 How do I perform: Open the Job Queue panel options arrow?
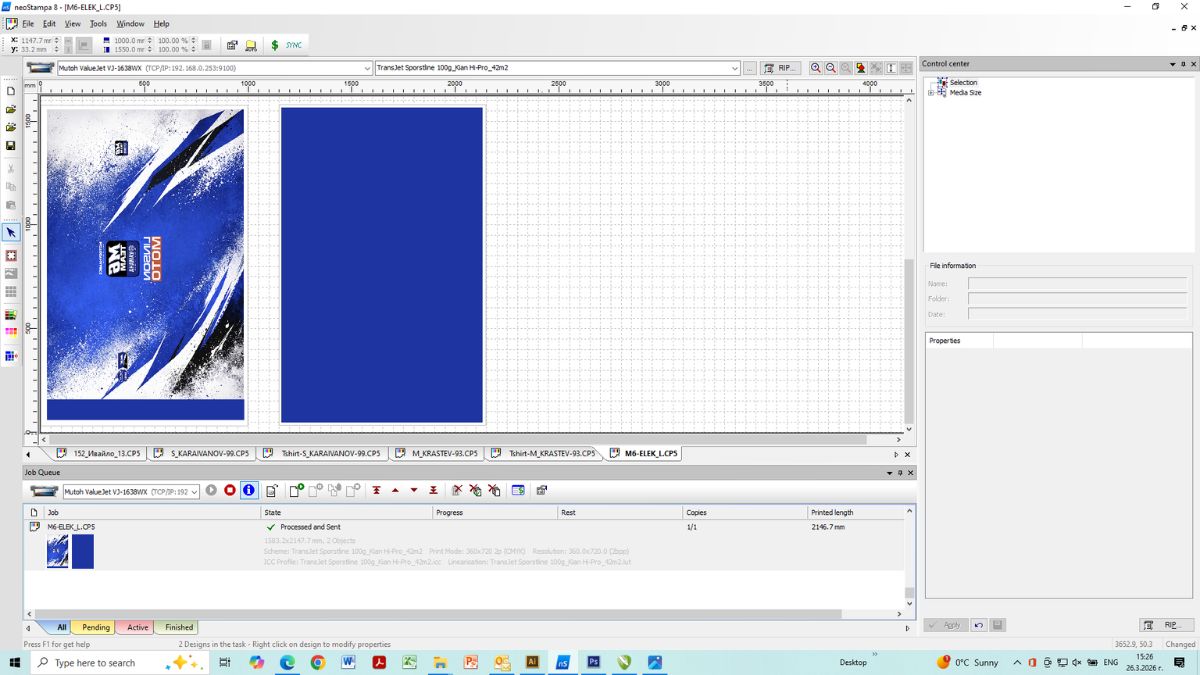click(889, 473)
